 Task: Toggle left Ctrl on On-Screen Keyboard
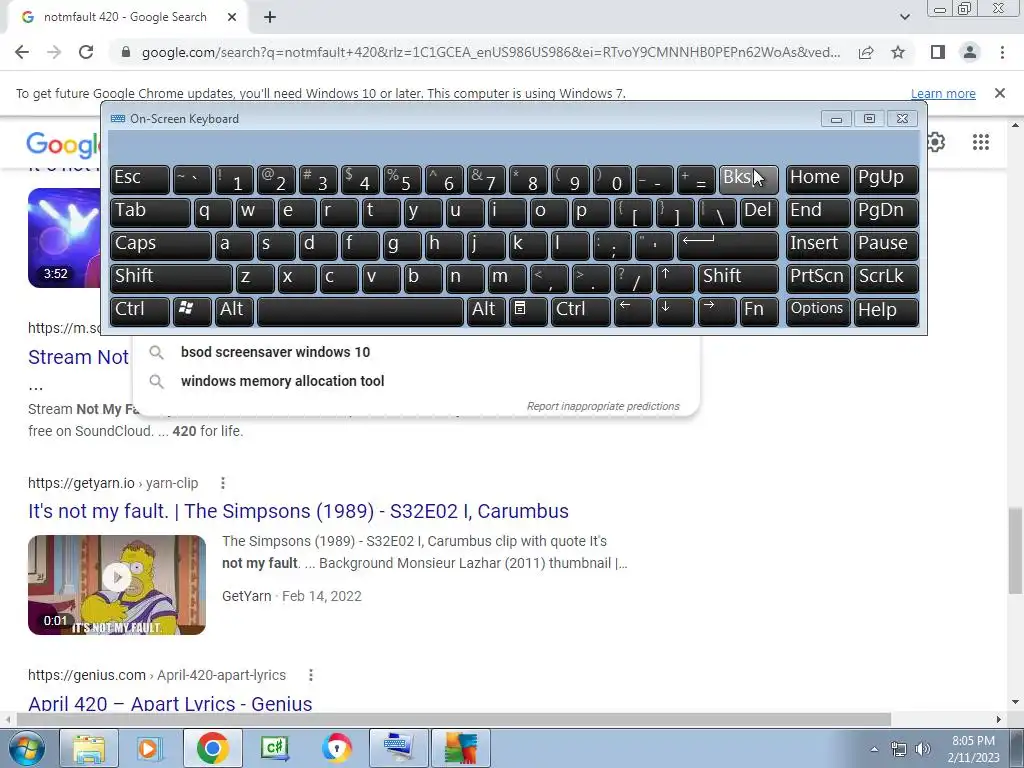(140, 310)
